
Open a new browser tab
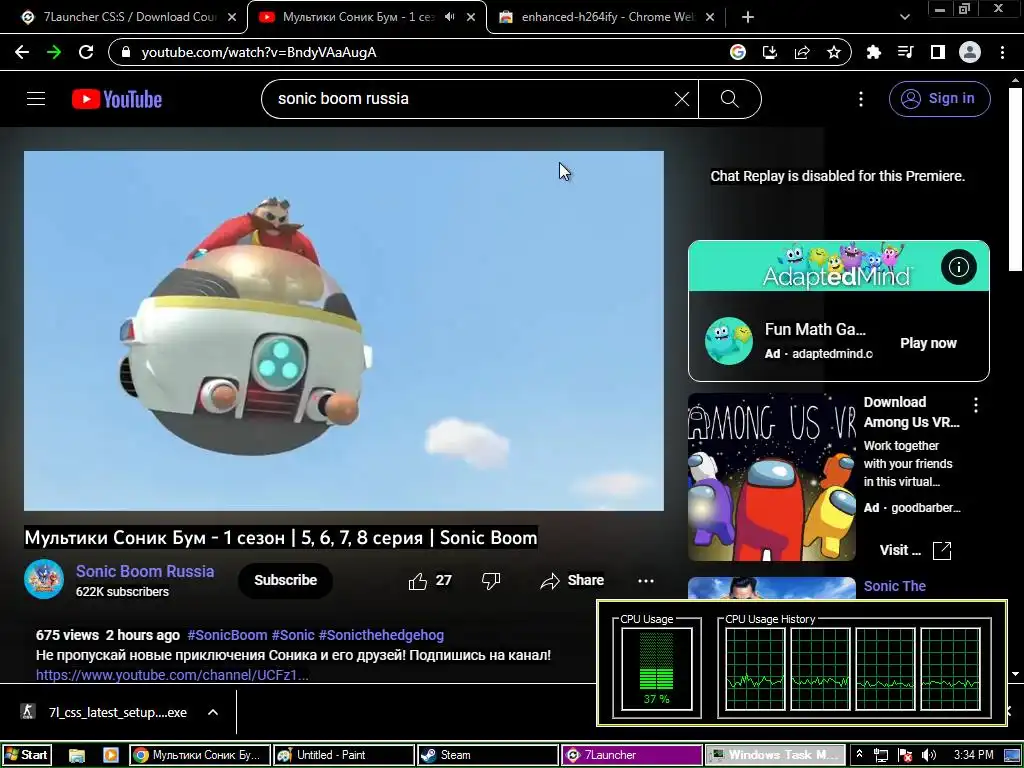click(748, 17)
